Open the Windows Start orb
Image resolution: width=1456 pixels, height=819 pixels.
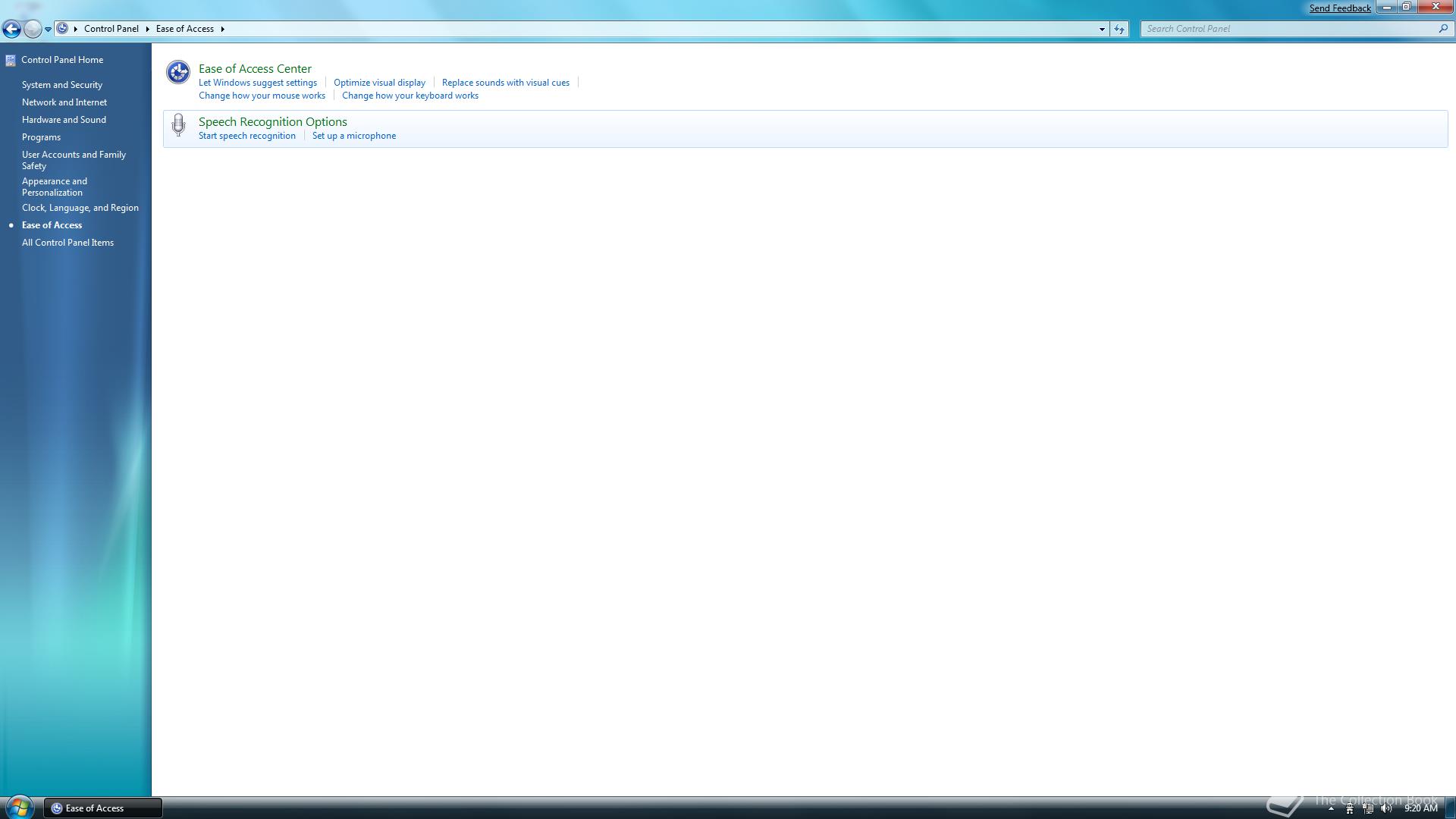coord(19,807)
